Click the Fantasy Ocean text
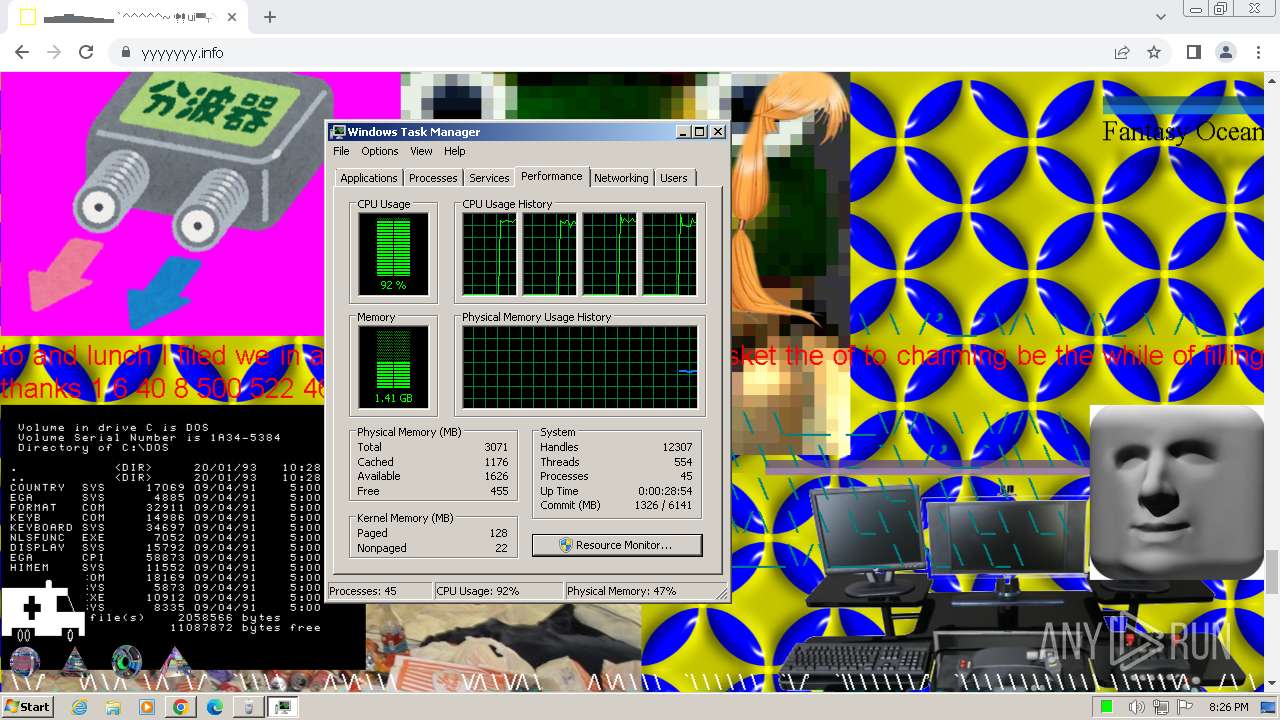Image resolution: width=1280 pixels, height=720 pixels. [1182, 131]
